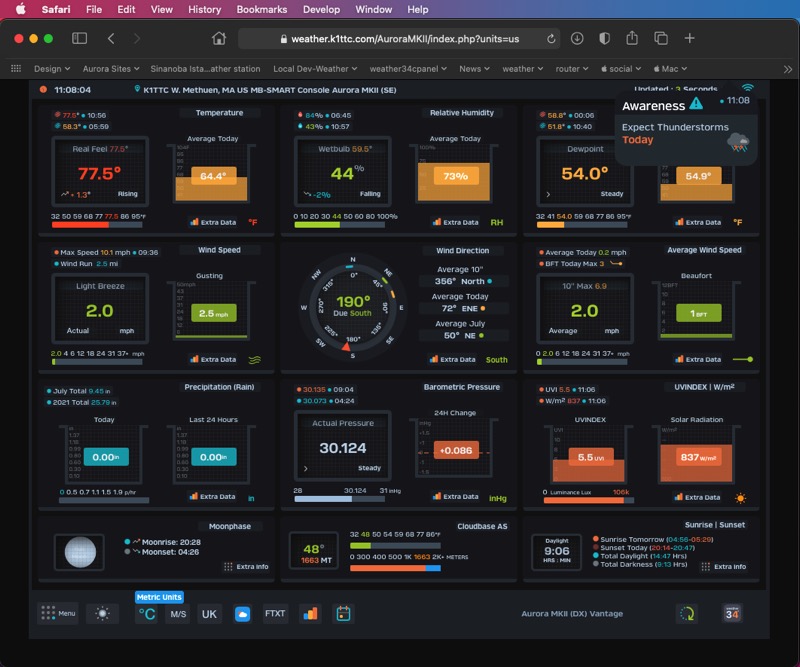Image resolution: width=800 pixels, height=667 pixels.
Task: Open Dewpoint card Extra Data
Action: coord(698,222)
